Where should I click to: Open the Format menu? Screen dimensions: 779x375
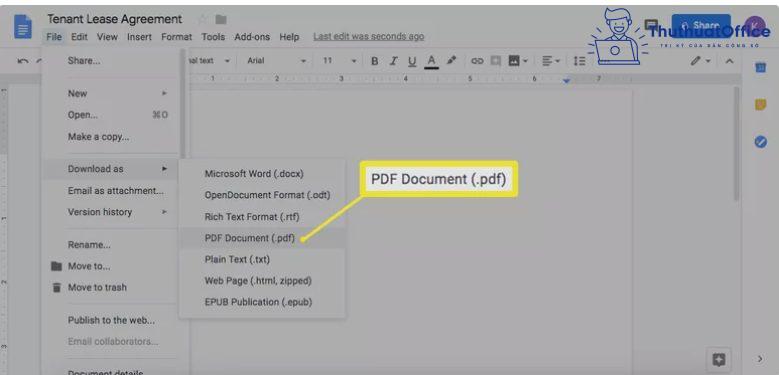[176, 37]
